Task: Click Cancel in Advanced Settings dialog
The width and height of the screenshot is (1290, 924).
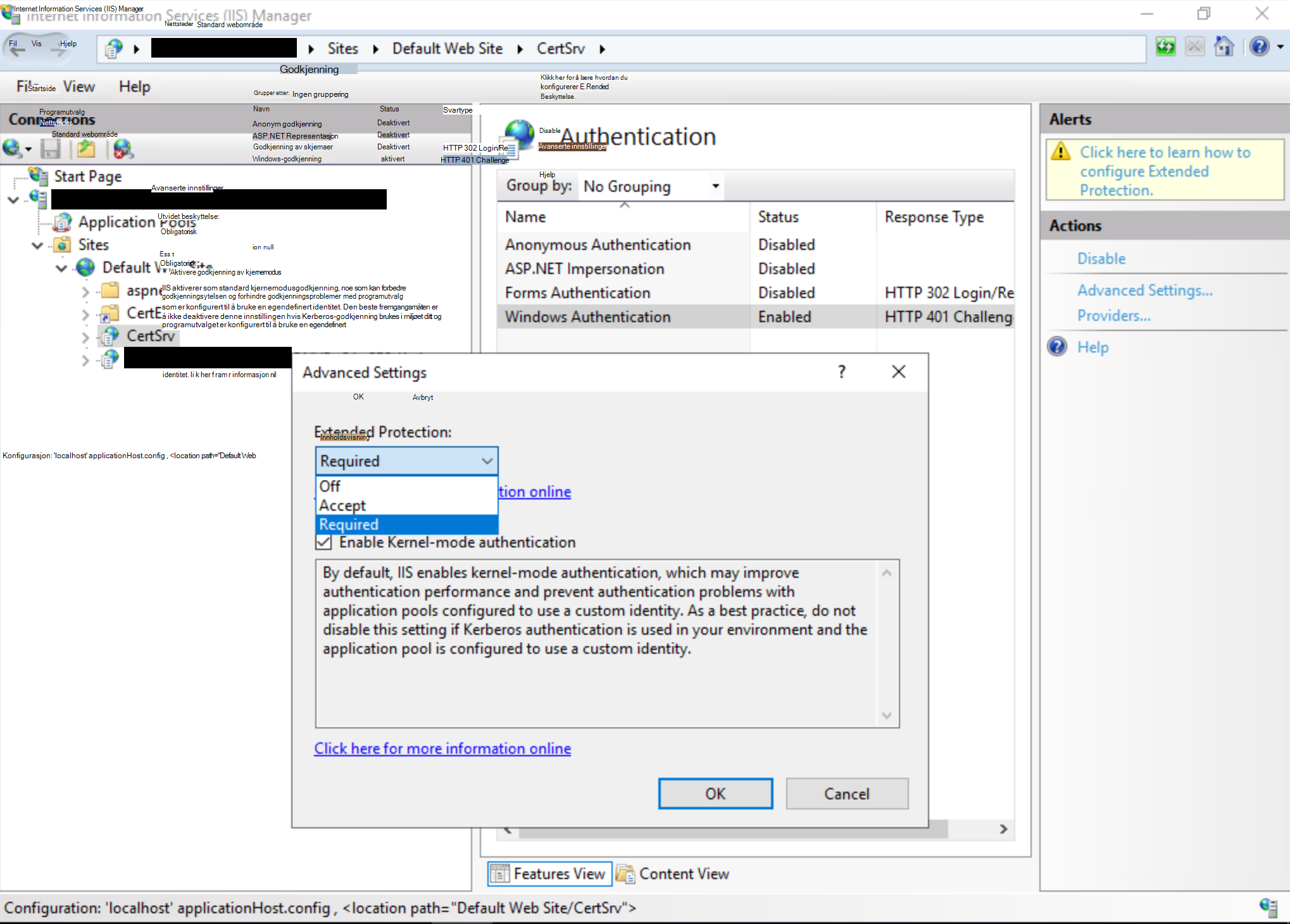Action: pyautogui.click(x=847, y=794)
